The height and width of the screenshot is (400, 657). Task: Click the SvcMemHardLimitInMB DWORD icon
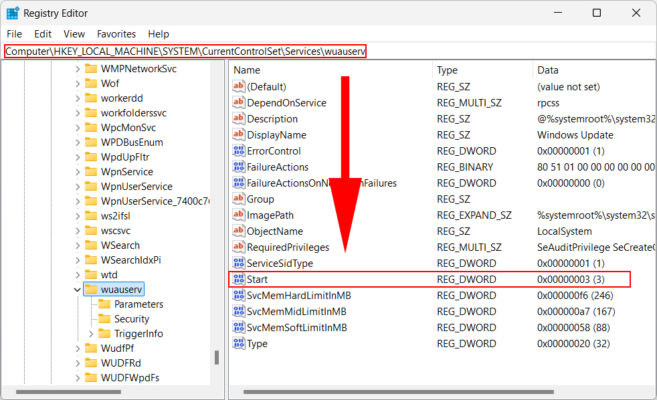coord(238,295)
